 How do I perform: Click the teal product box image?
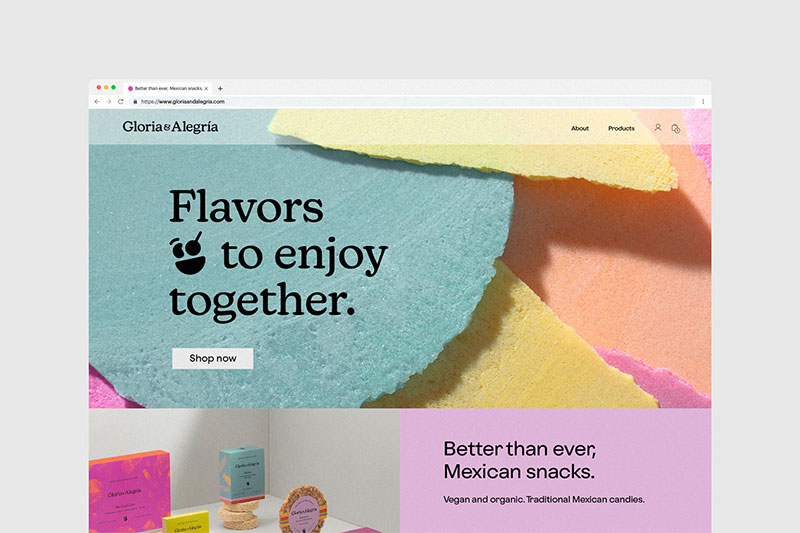pos(242,474)
